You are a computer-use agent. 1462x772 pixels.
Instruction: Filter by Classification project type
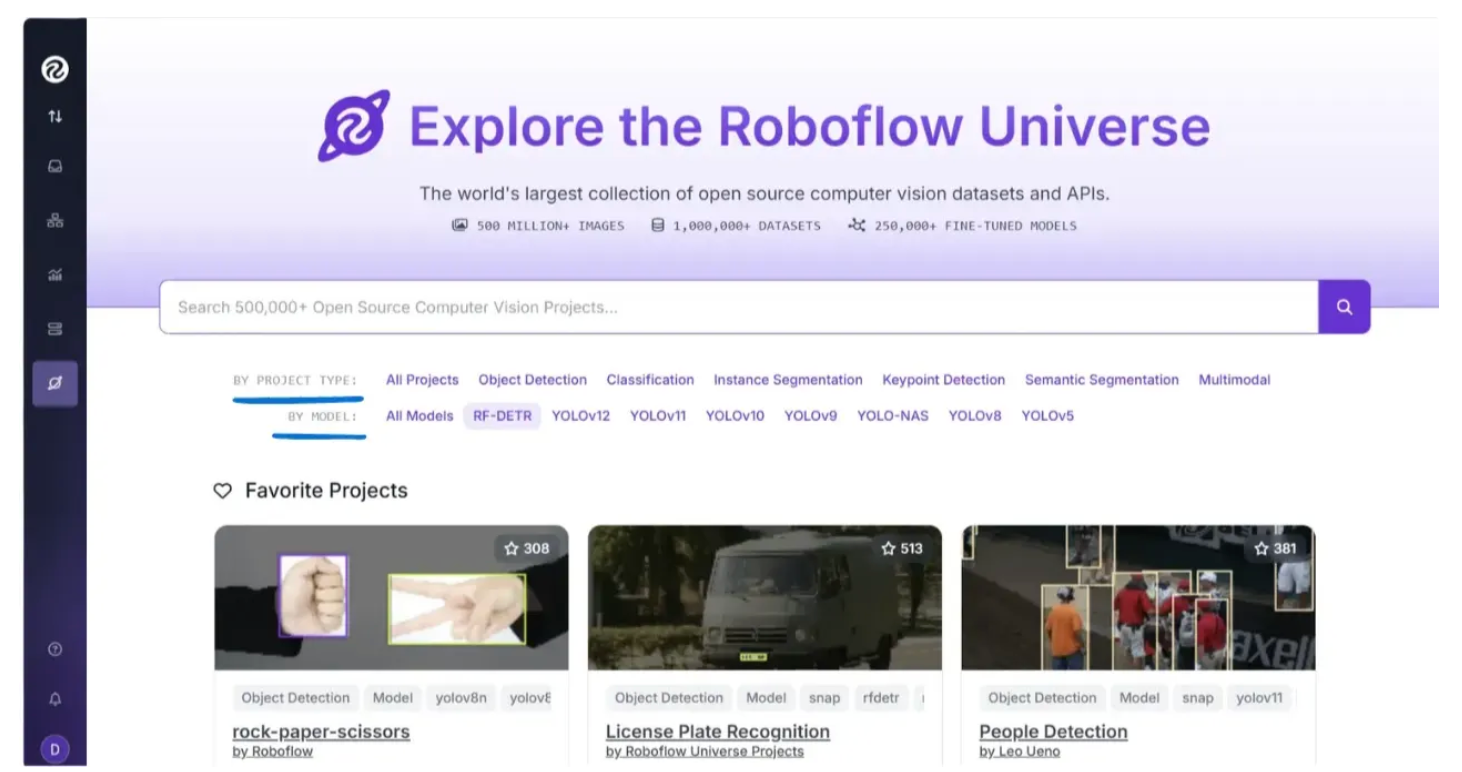[x=650, y=380]
